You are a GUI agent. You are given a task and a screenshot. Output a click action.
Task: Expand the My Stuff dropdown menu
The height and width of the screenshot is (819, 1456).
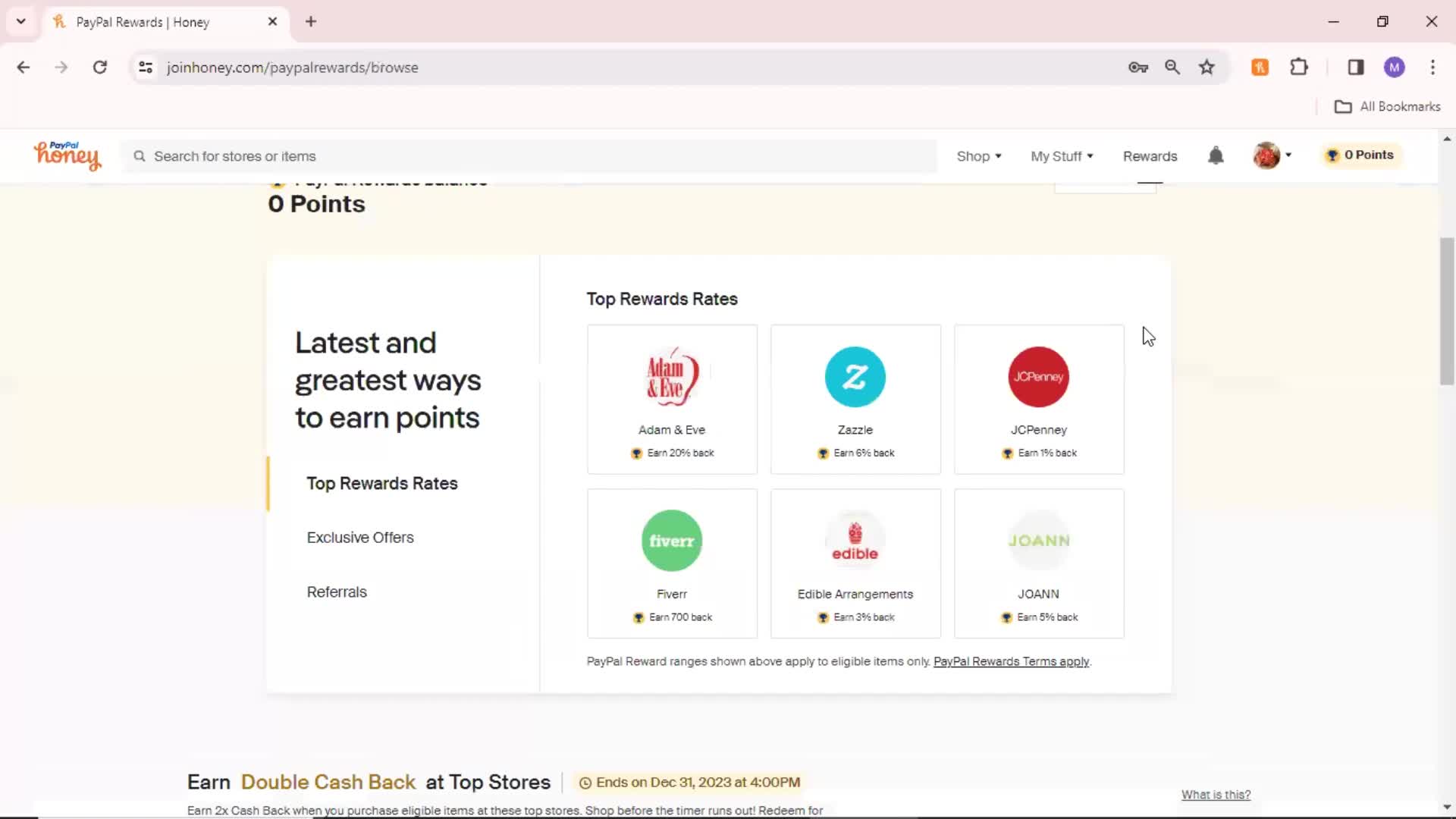coord(1062,156)
